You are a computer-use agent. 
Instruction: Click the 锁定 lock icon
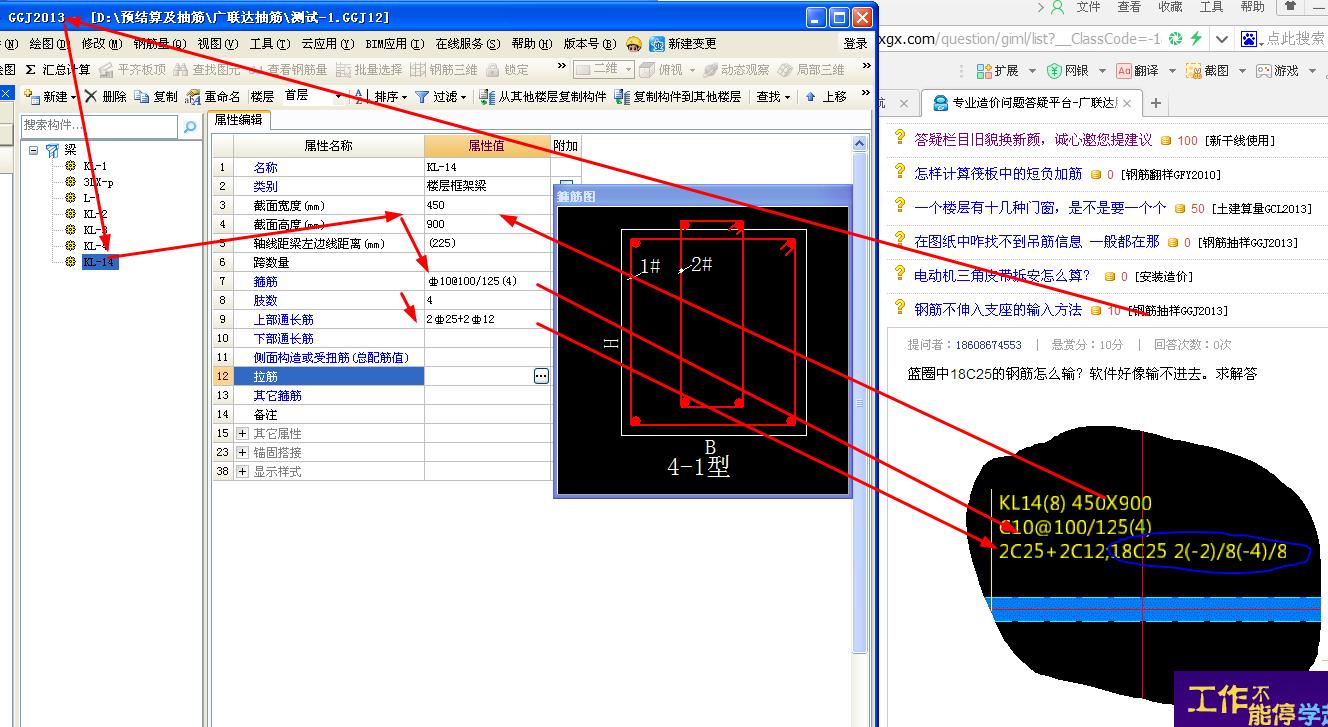(493, 70)
